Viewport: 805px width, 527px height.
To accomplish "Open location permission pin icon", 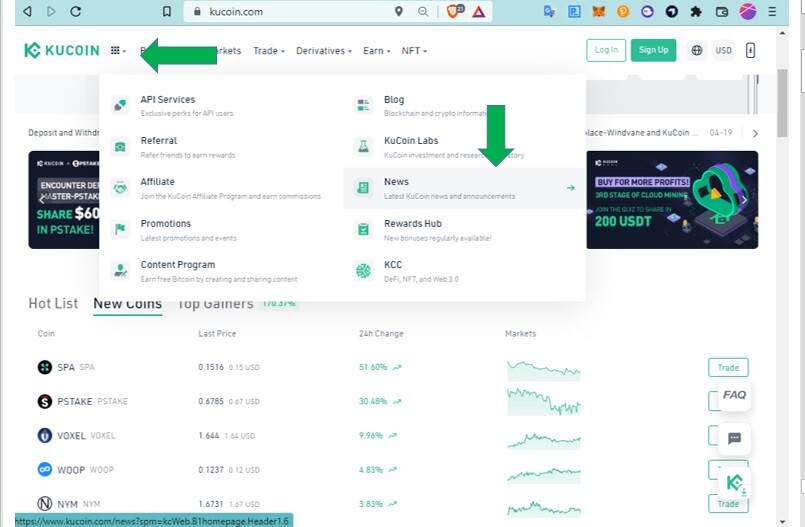I will coord(398,11).
